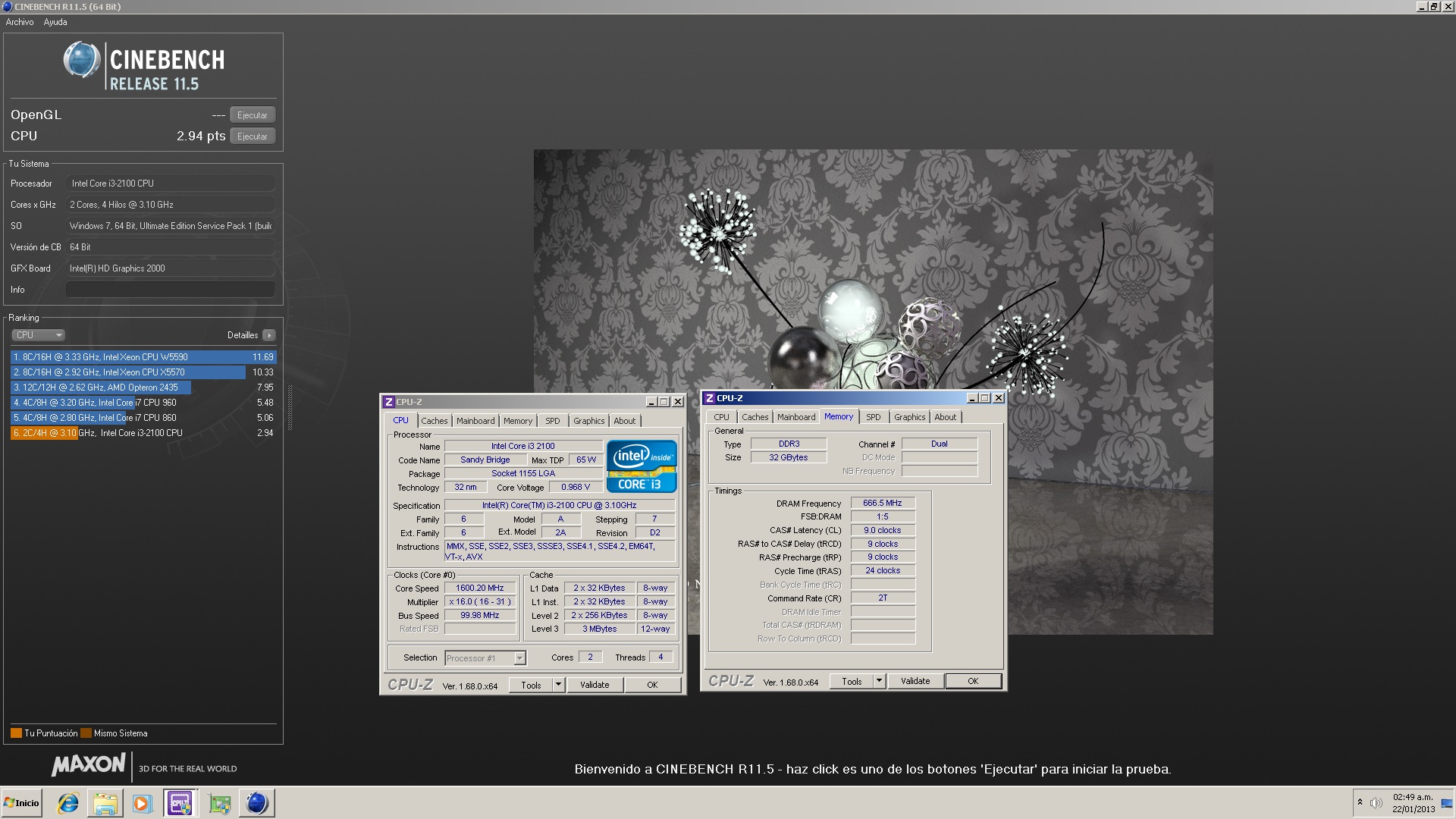The image size is (1456, 819).
Task: Open the Inicio start button
Action: 22,803
